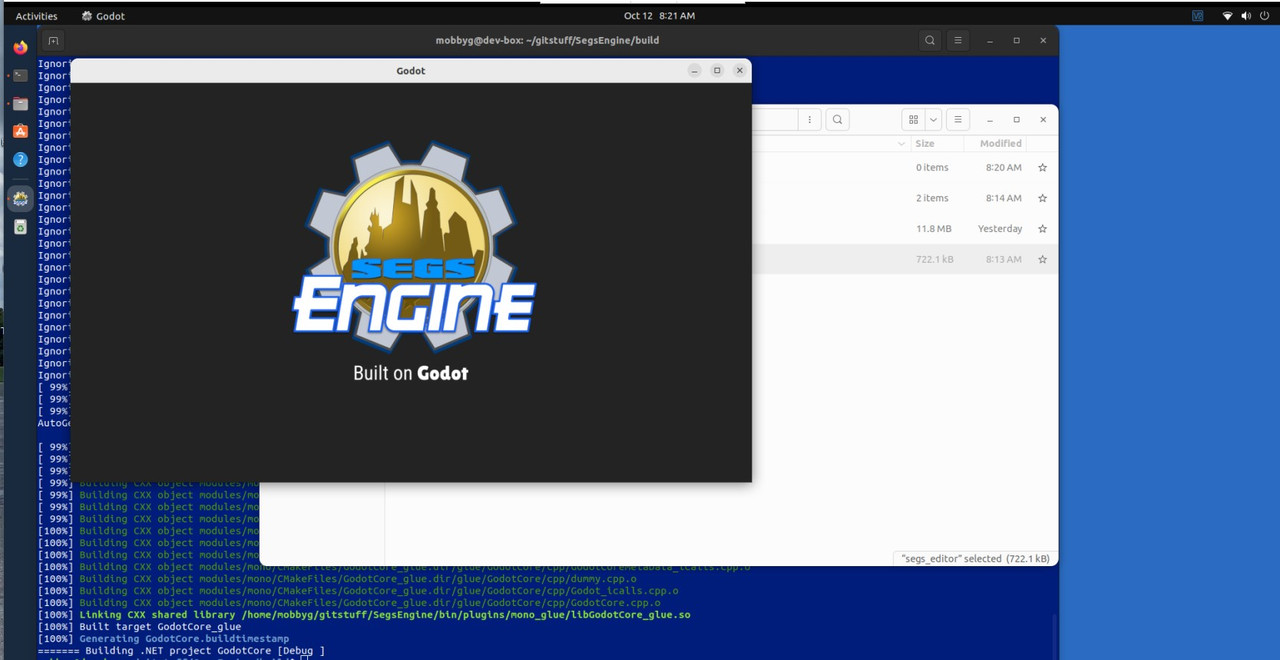Open the Activities overview
The width and height of the screenshot is (1280, 660).
[x=37, y=16]
